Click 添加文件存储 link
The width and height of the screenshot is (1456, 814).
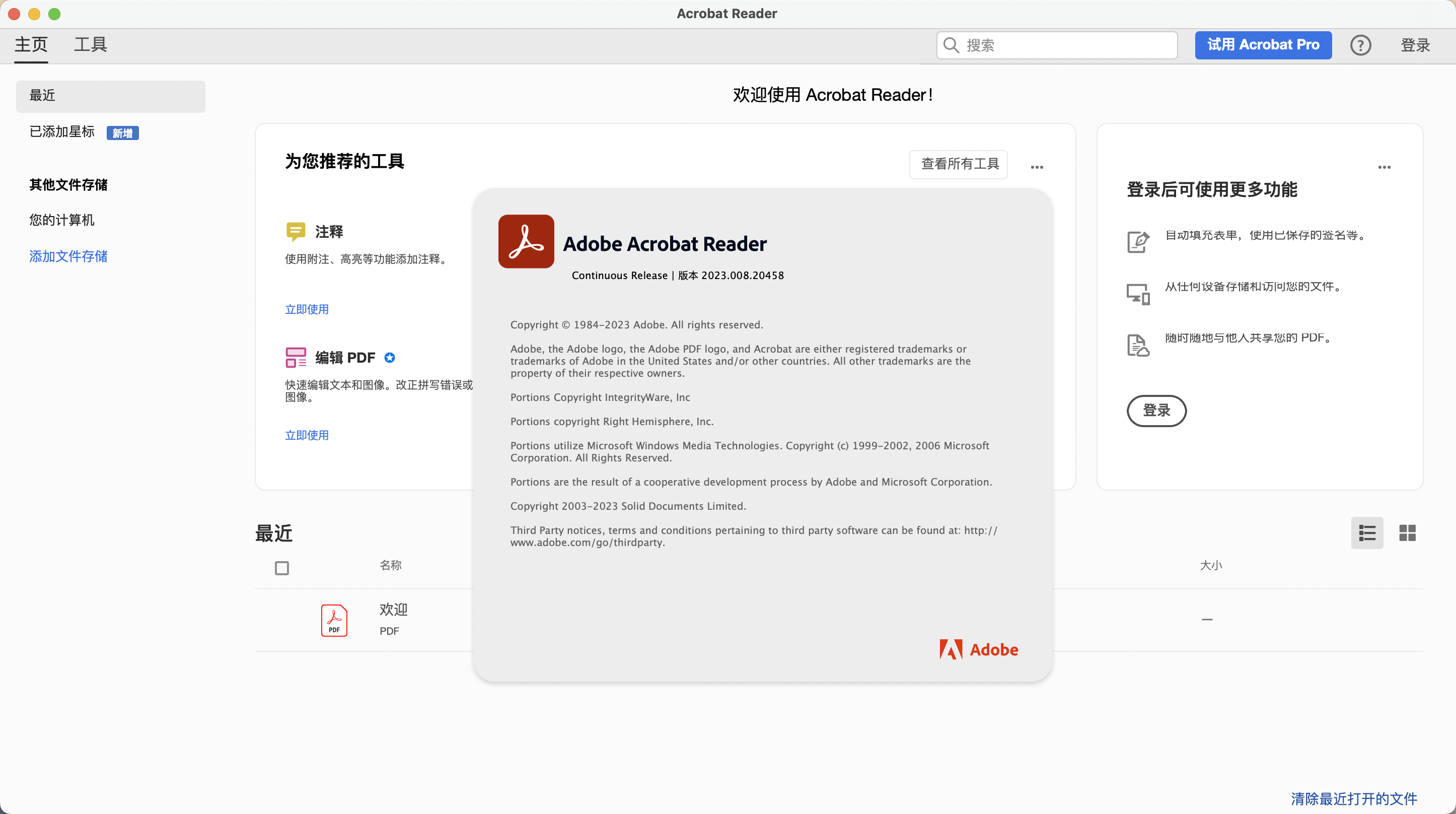pyautogui.click(x=68, y=256)
